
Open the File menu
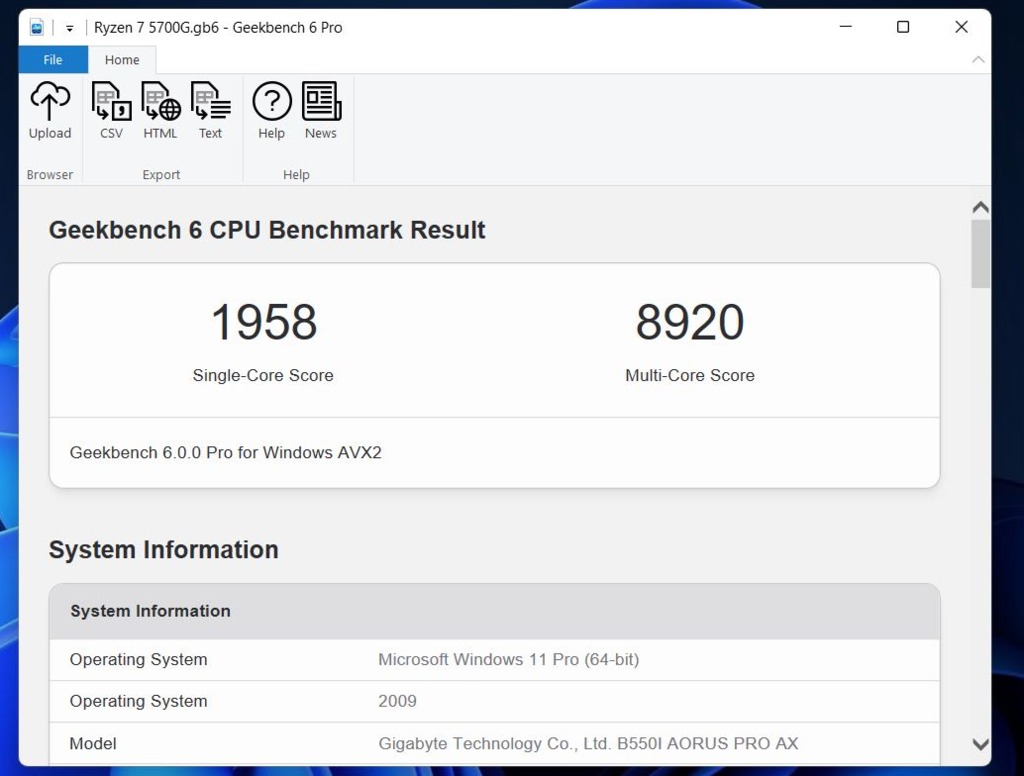click(x=52, y=59)
